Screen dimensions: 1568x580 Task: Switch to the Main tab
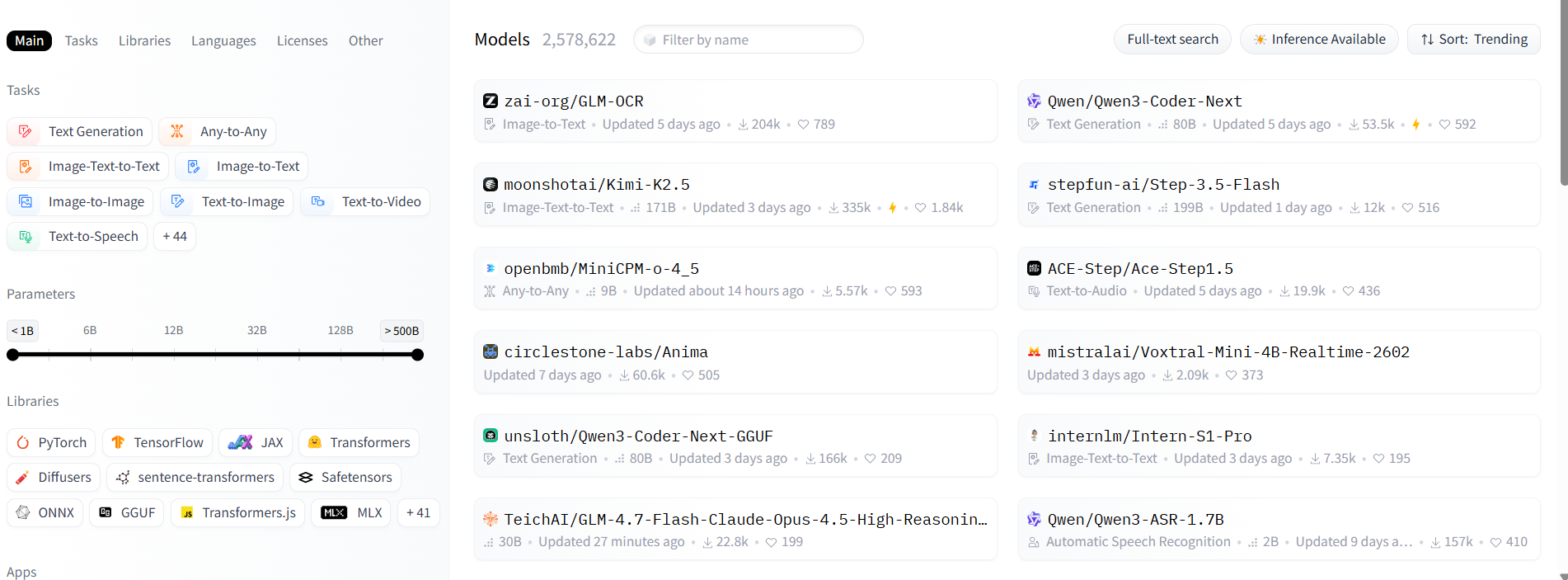29,40
